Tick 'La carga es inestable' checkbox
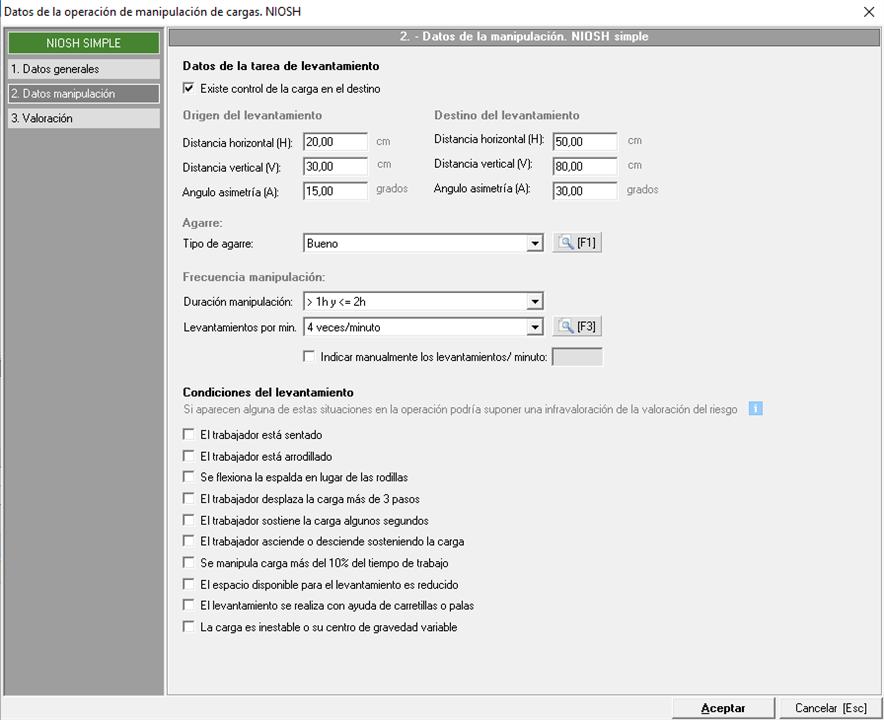The image size is (884, 720). 189,627
